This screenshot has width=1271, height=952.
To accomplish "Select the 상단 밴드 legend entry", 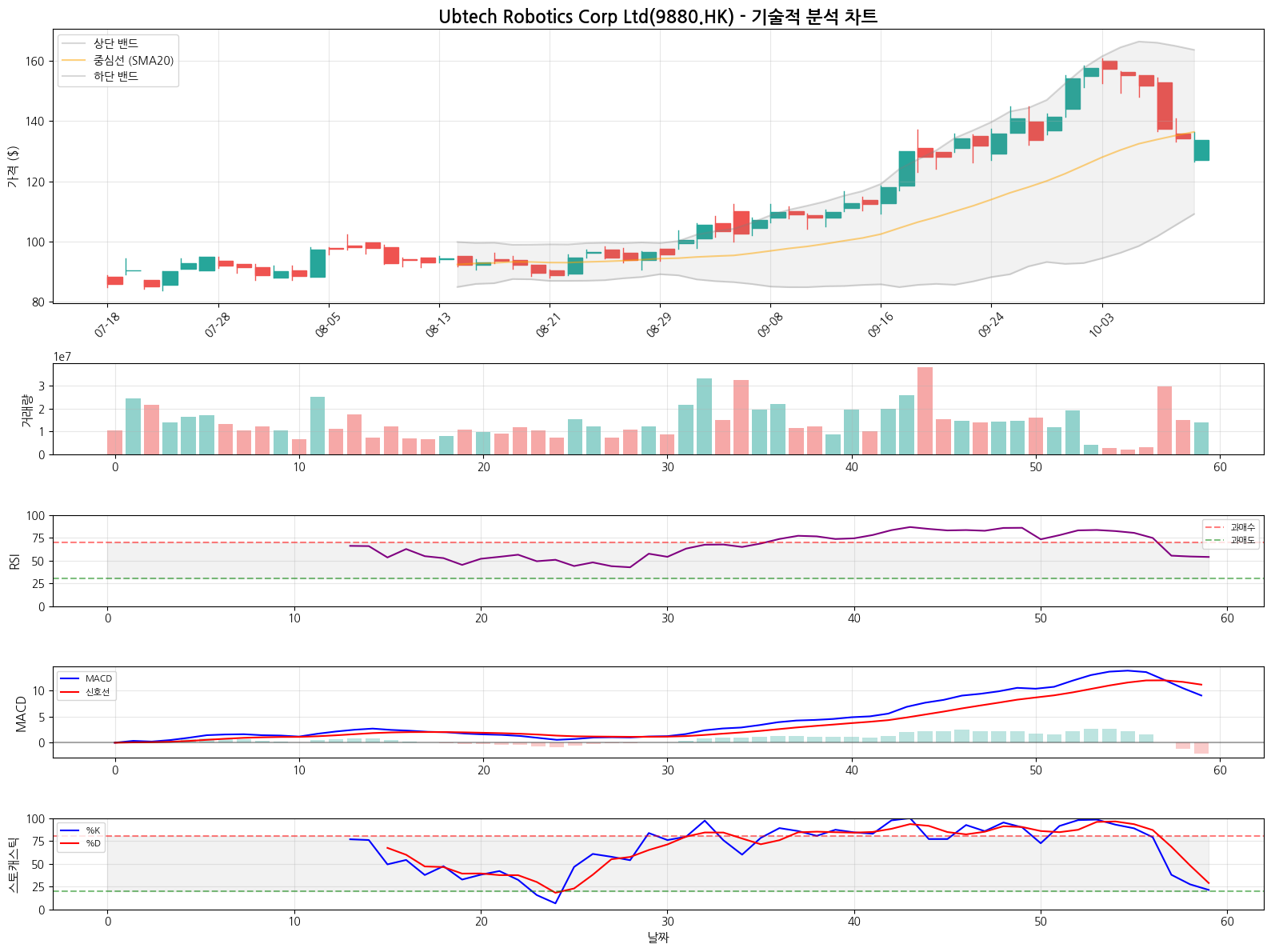I will click(x=116, y=44).
